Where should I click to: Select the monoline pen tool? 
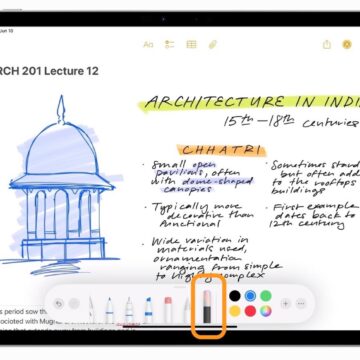[129, 310]
